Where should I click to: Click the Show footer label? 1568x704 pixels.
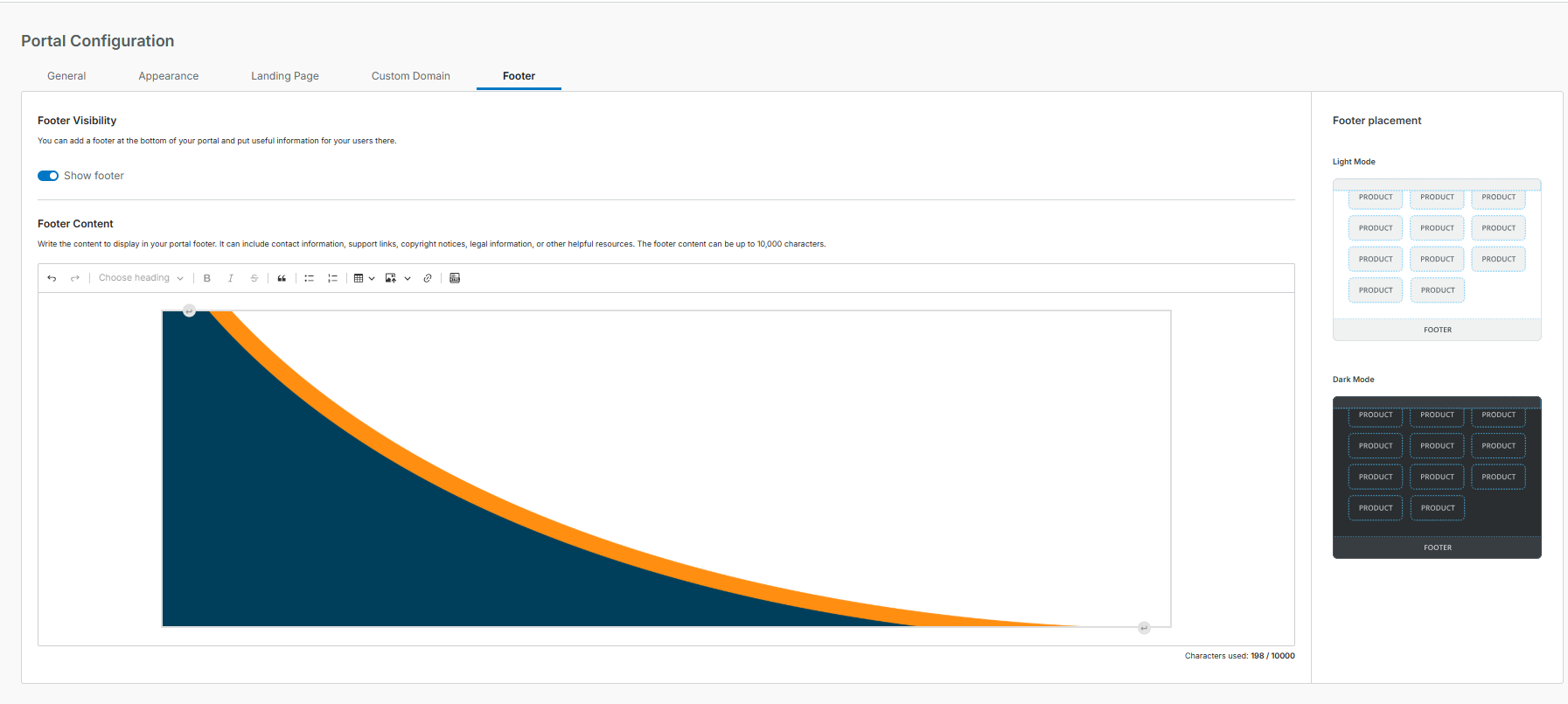tap(94, 176)
